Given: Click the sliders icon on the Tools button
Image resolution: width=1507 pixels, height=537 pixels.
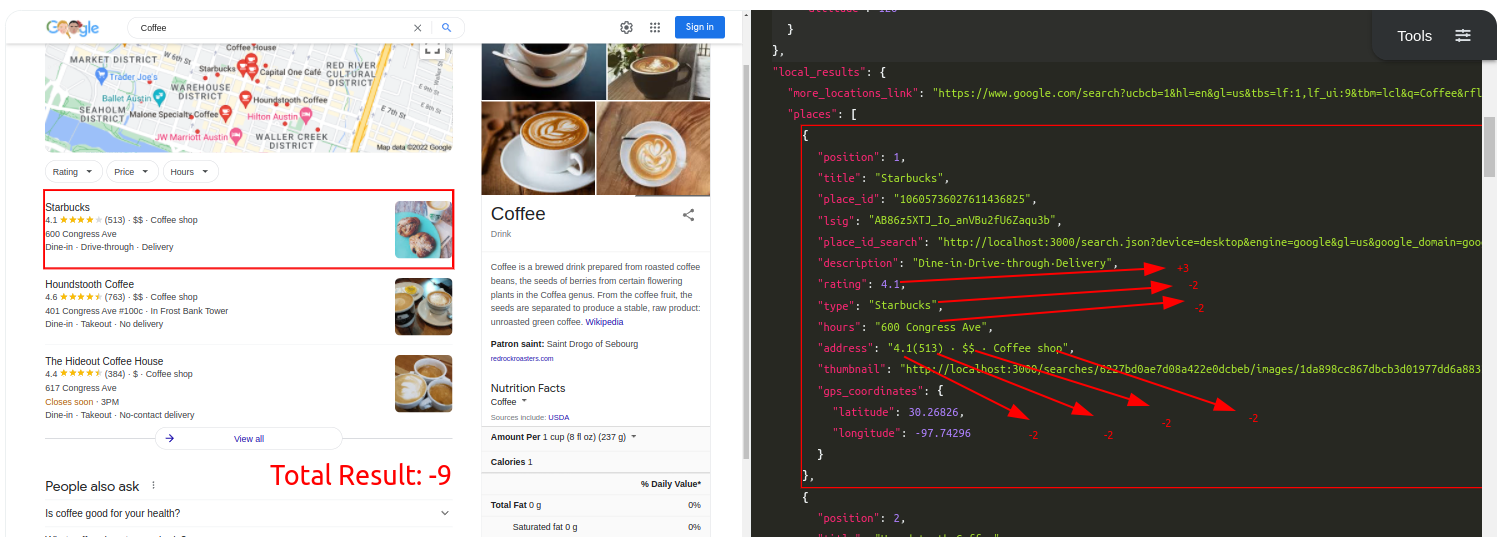Looking at the screenshot, I should (x=1463, y=36).
